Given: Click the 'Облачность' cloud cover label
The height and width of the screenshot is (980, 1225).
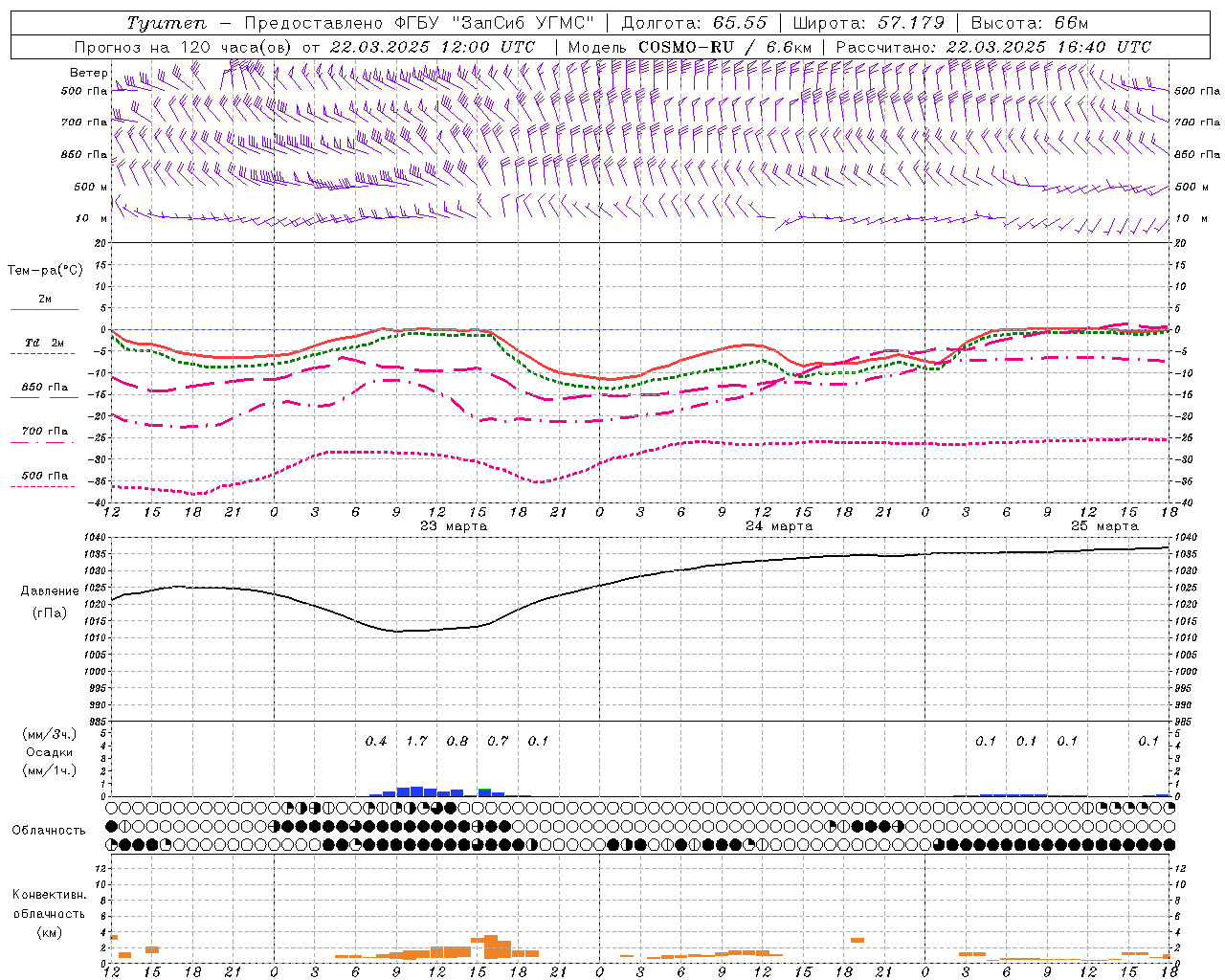Looking at the screenshot, I should tap(49, 831).
